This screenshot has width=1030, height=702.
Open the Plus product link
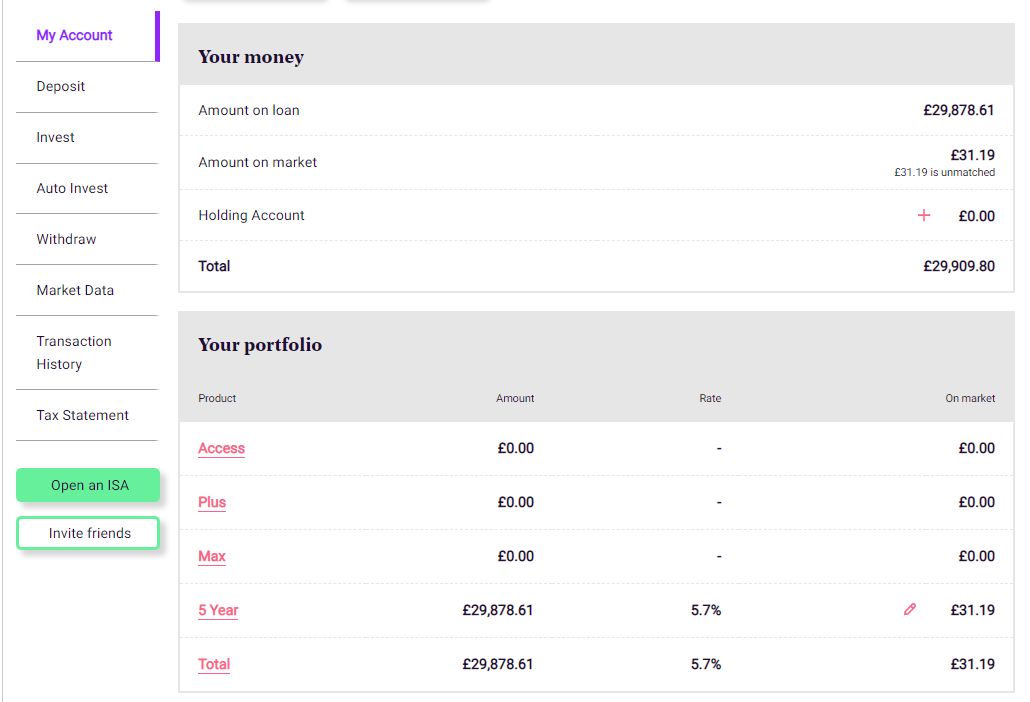pyautogui.click(x=212, y=502)
